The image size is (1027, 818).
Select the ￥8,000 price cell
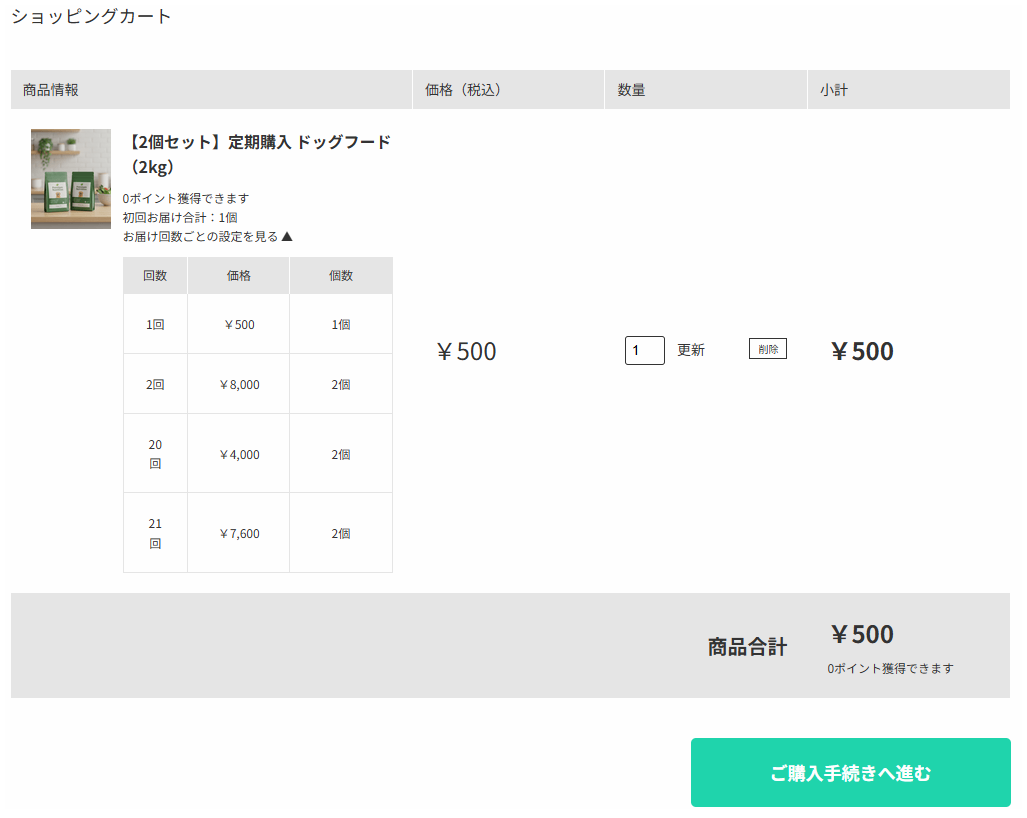(239, 384)
